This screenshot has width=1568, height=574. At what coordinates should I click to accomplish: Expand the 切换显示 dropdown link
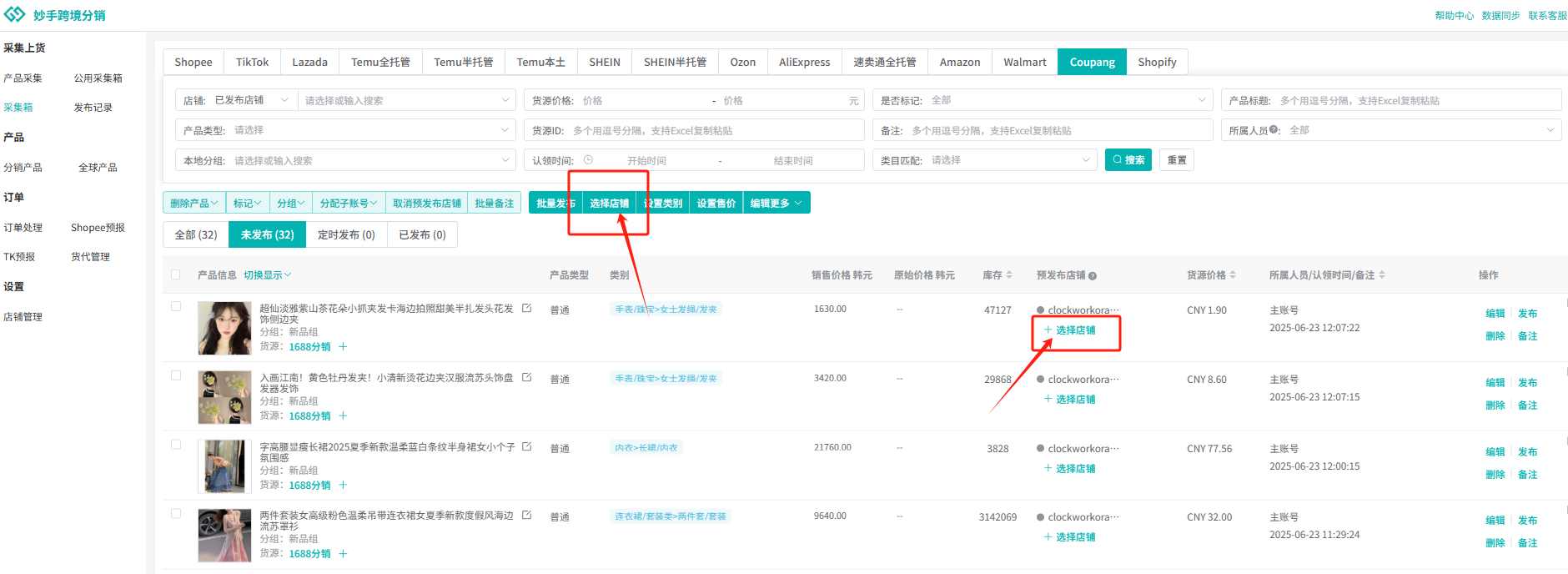tap(267, 274)
